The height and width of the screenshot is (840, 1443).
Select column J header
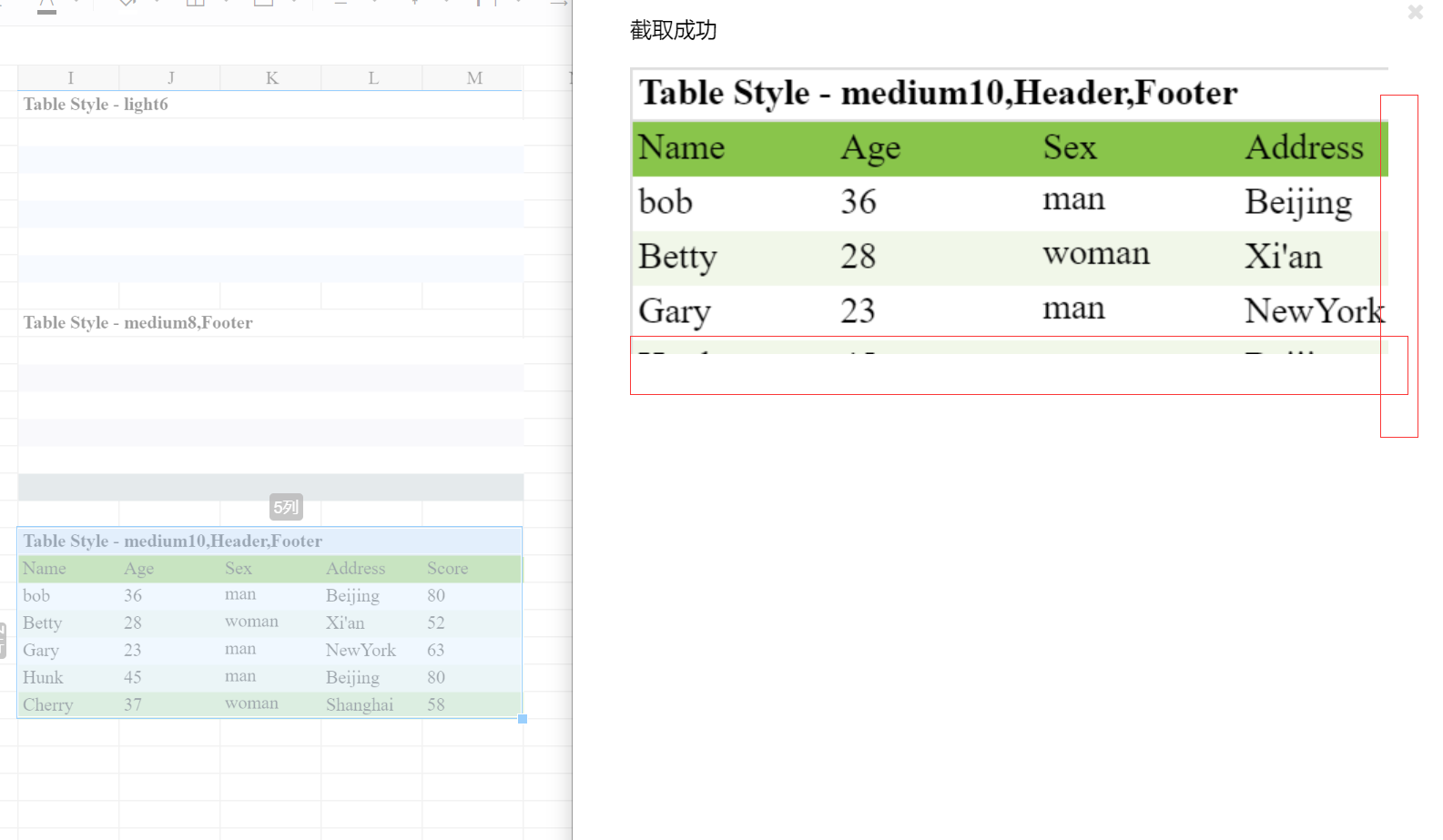tap(170, 77)
